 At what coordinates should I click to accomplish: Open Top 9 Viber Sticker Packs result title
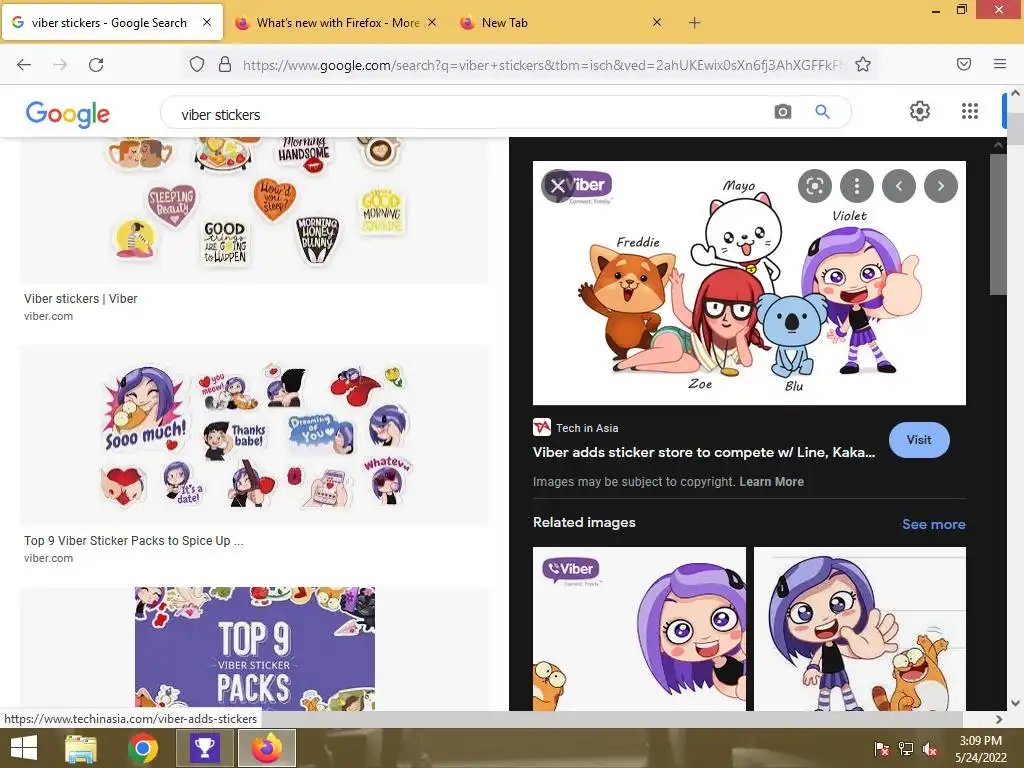pyautogui.click(x=133, y=541)
